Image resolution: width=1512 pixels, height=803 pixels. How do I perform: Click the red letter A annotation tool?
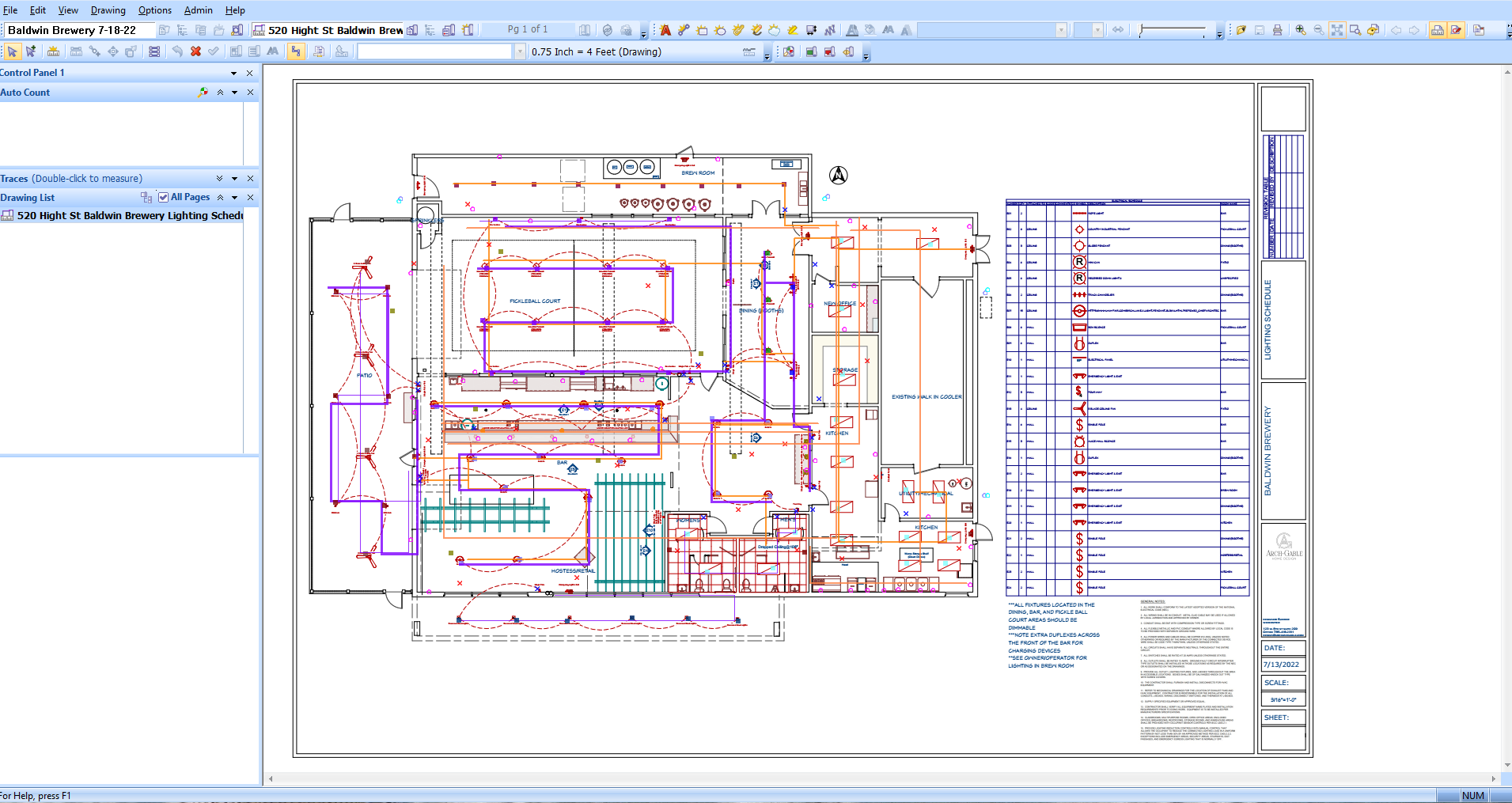[x=665, y=30]
